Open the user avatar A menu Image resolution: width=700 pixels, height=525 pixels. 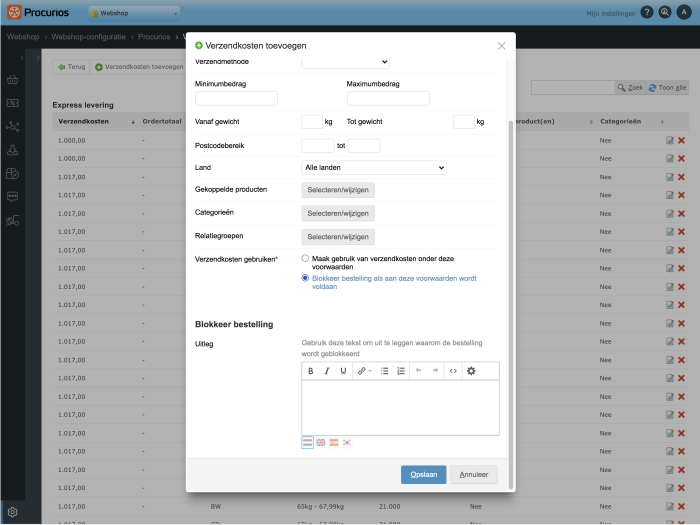pyautogui.click(x=683, y=12)
